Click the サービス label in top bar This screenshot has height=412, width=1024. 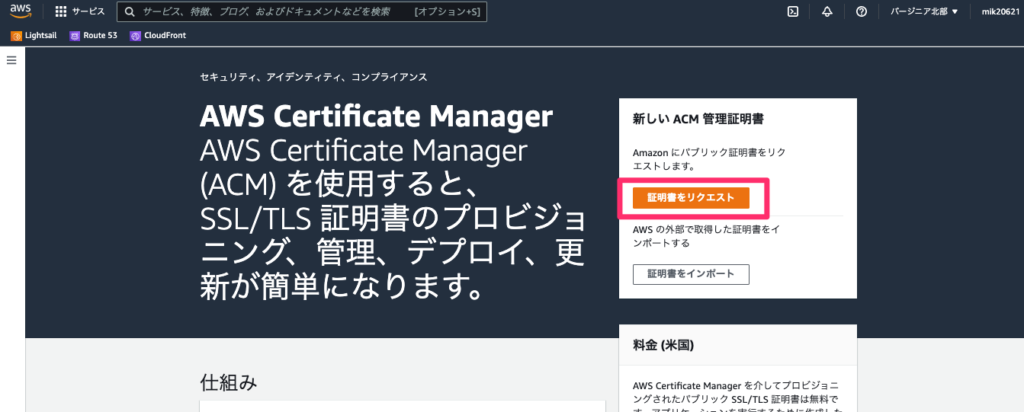pyautogui.click(x=88, y=12)
